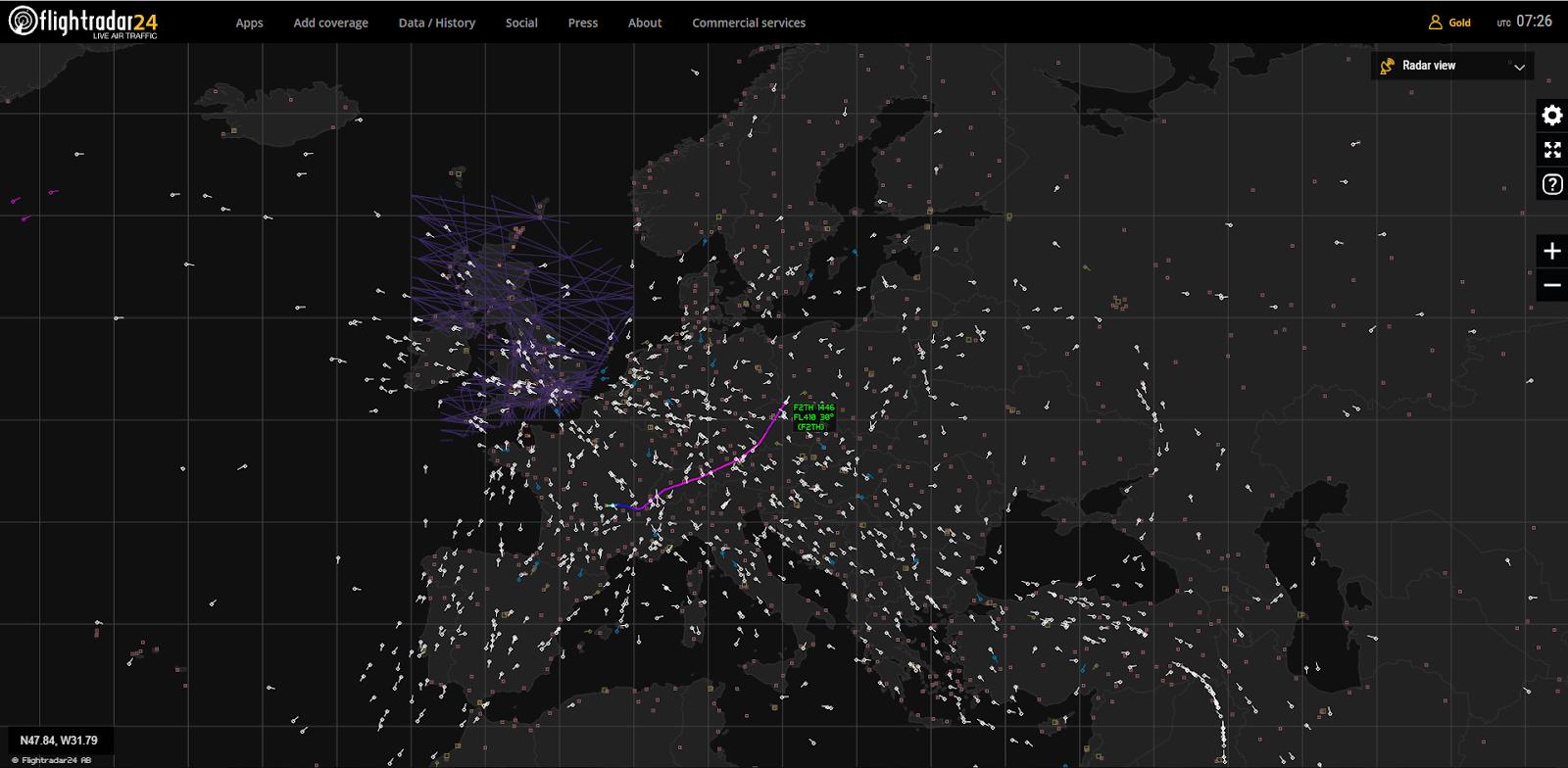The image size is (1568, 768).
Task: Select Add coverage in the top navigation
Action: tap(330, 23)
